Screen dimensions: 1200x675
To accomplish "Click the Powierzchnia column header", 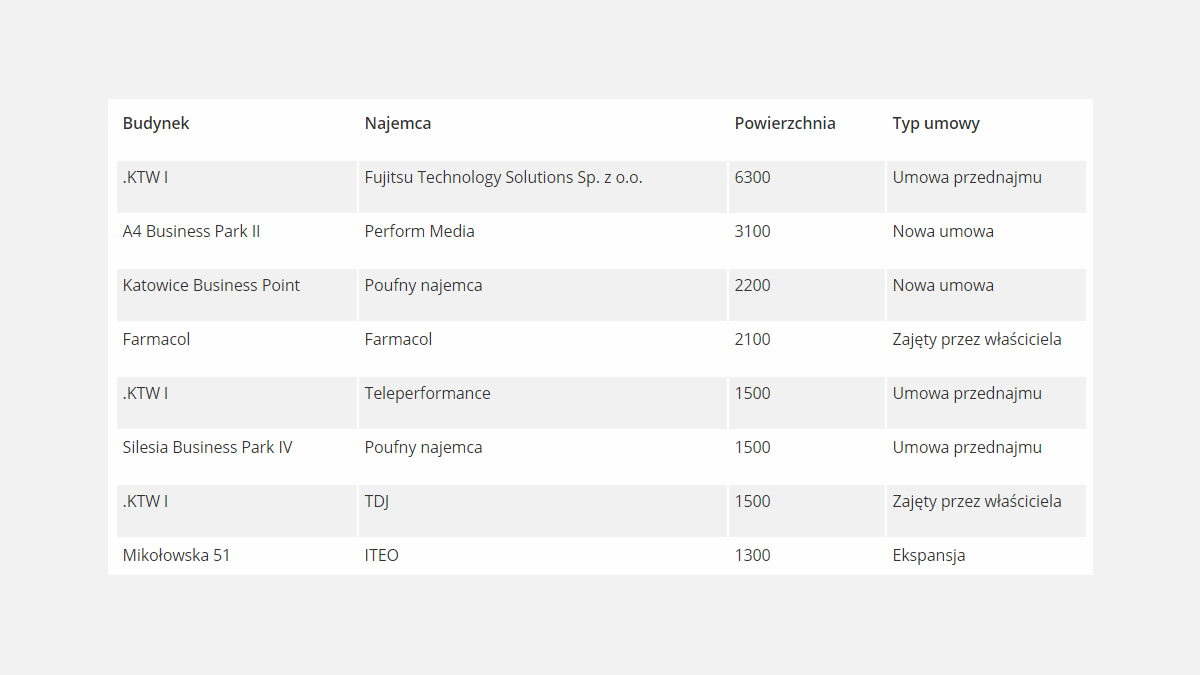I will 785,124.
